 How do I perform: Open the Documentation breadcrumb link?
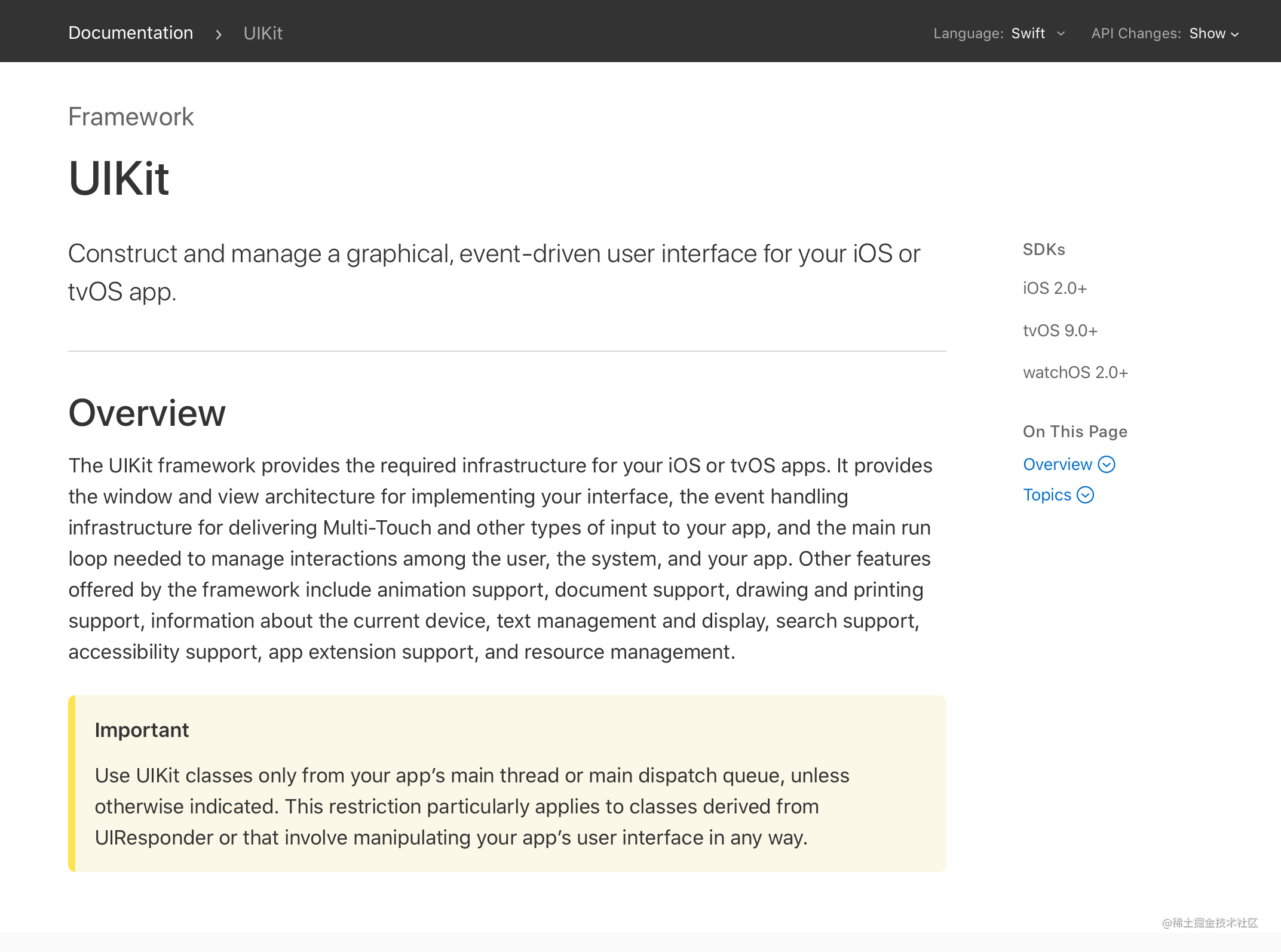(130, 33)
